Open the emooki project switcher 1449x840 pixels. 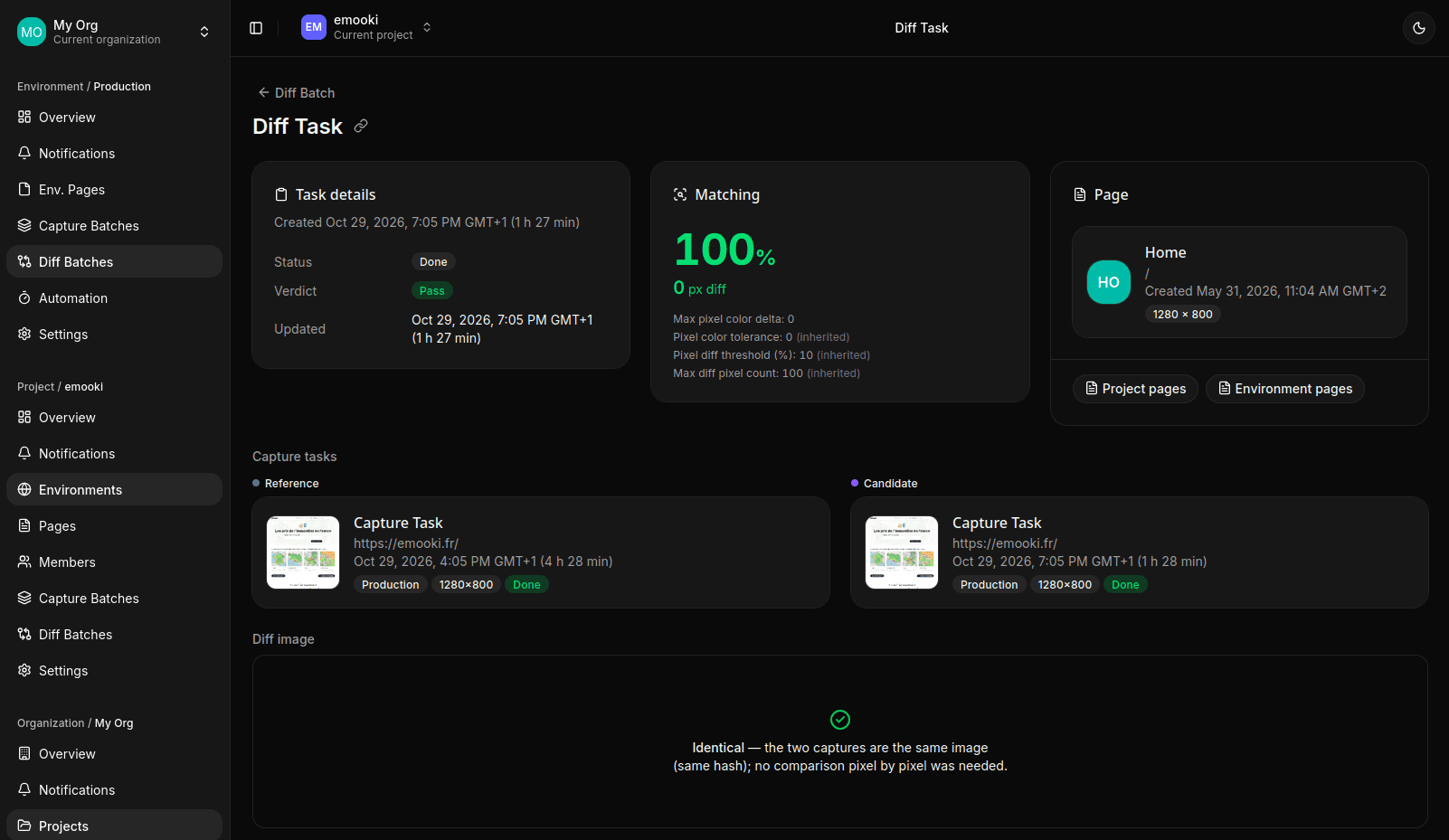(366, 27)
